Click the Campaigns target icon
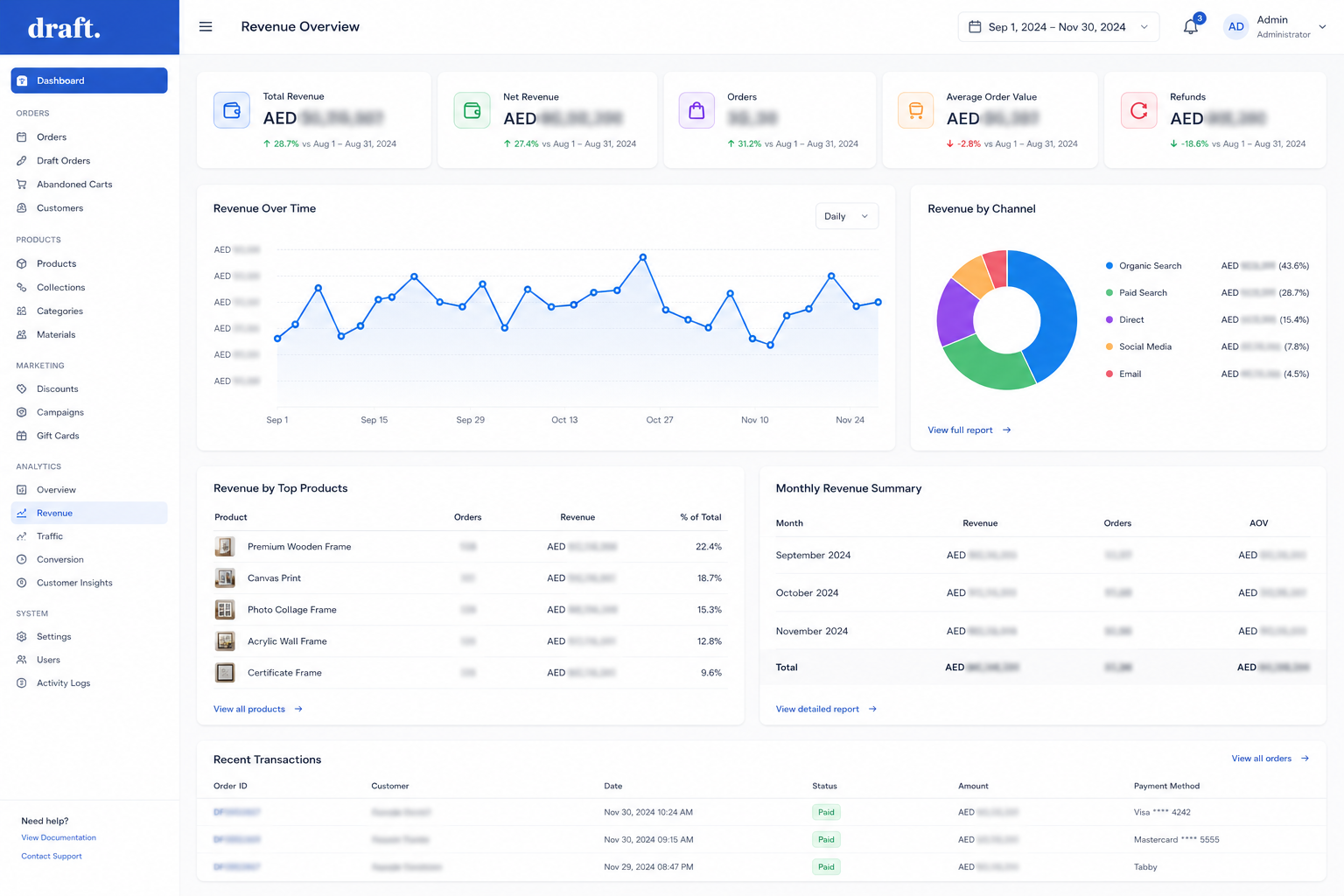Image resolution: width=1344 pixels, height=896 pixels. coord(22,412)
